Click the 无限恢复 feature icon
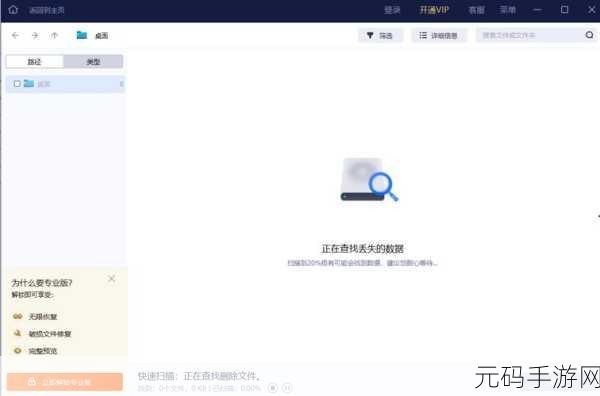Image resolution: width=600 pixels, height=396 pixels. [18, 316]
